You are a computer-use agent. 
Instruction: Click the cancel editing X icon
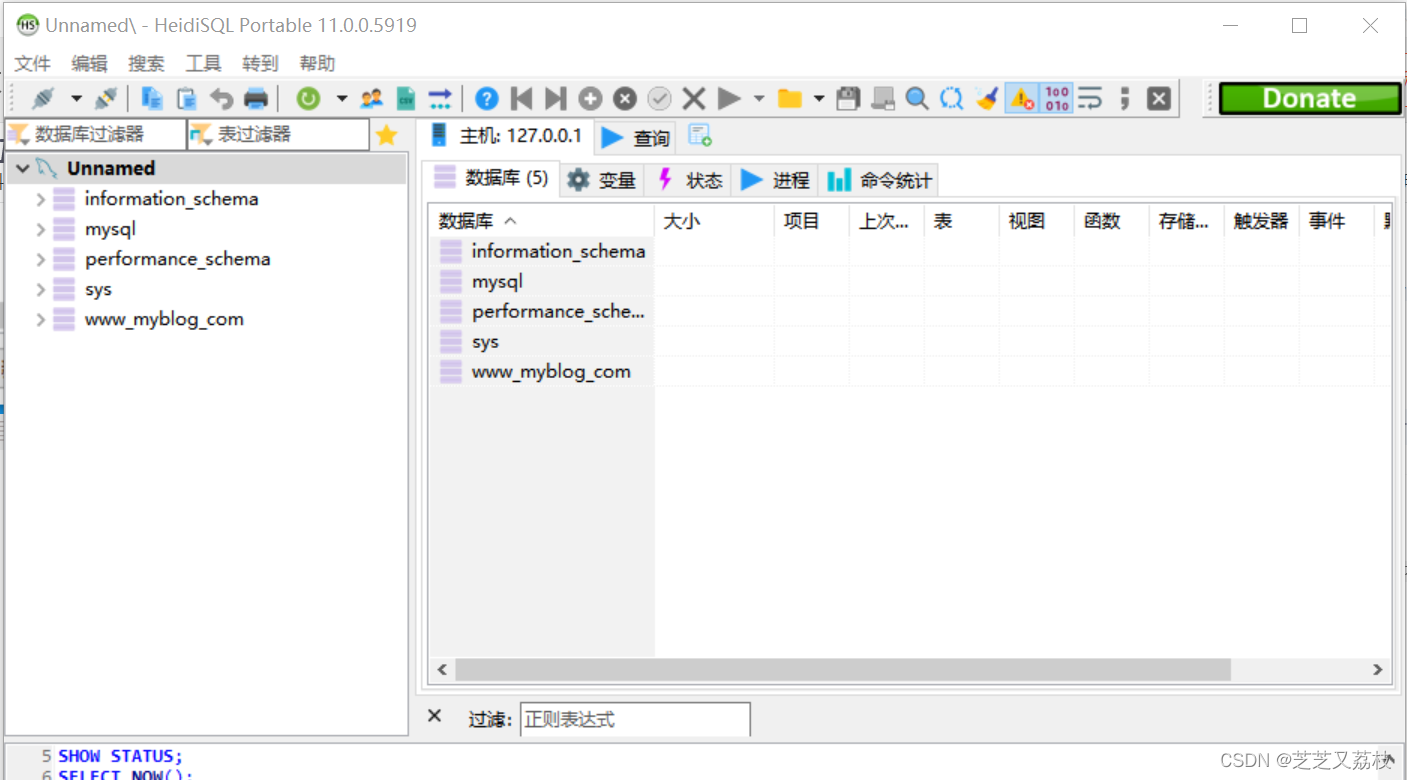click(694, 98)
